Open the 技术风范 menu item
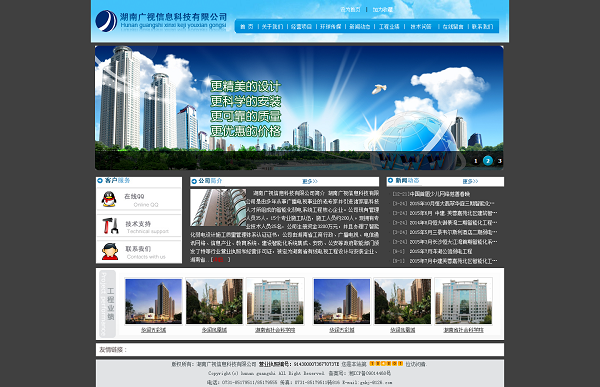 tap(421, 26)
